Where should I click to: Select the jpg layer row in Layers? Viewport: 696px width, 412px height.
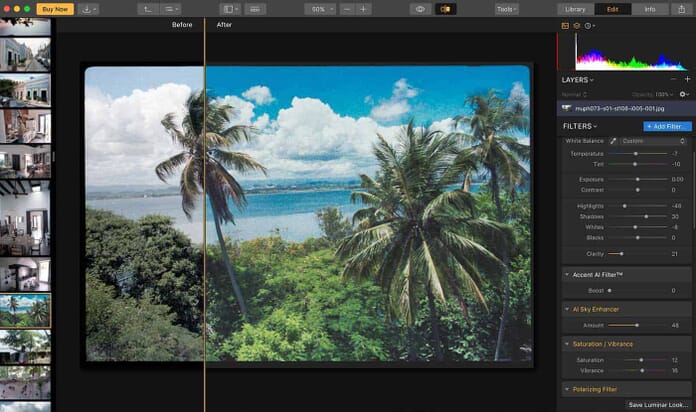624,108
